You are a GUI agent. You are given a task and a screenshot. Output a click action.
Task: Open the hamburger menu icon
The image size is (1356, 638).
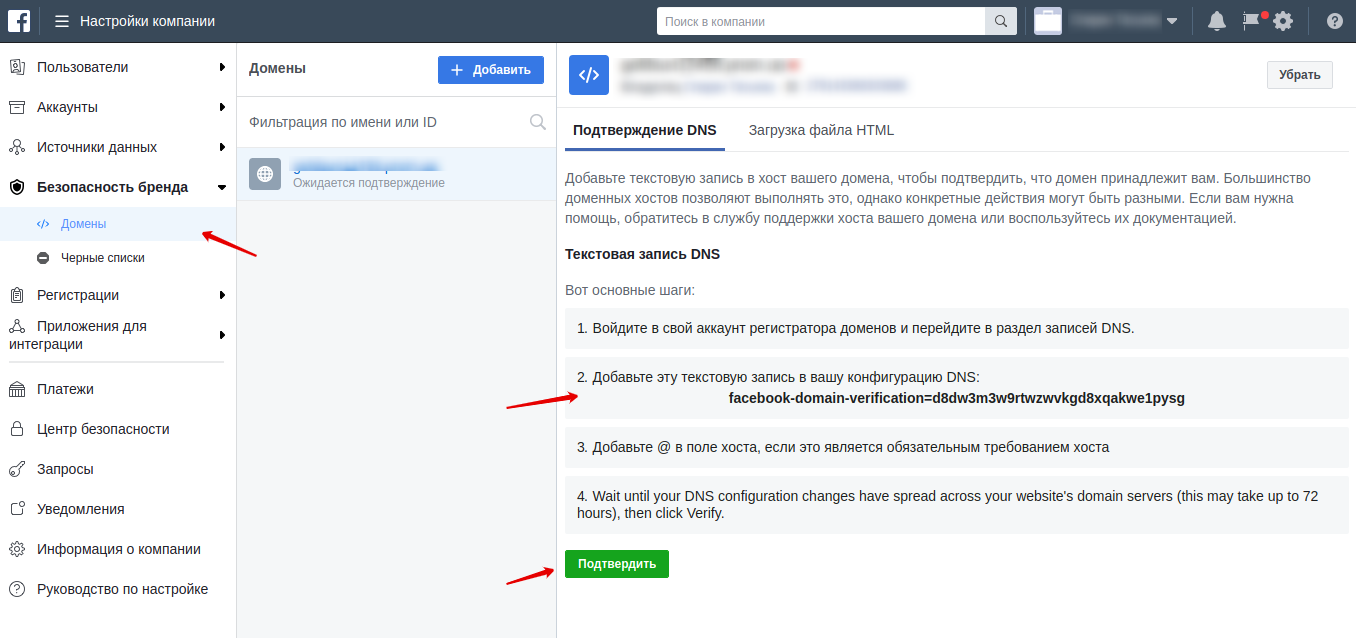62,21
